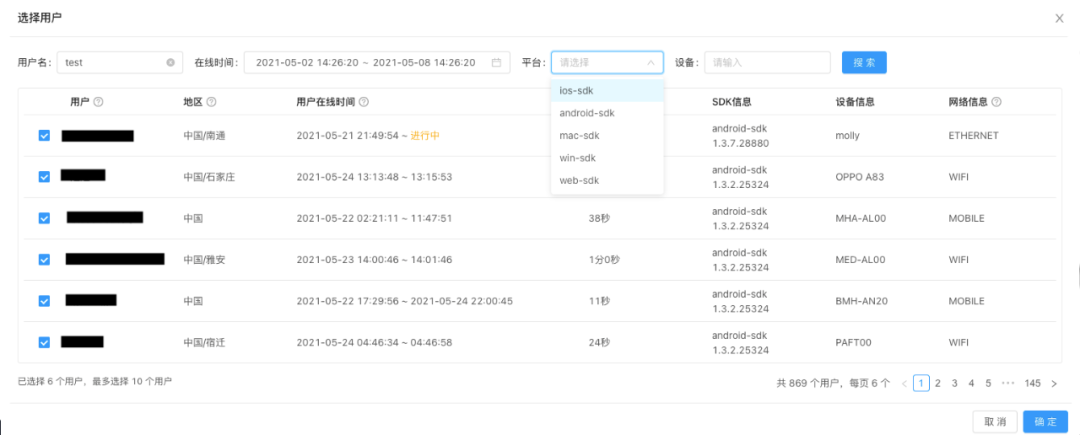Viewport: 1080px width, 435px height.
Task: Go to page 2
Action: coord(937,383)
